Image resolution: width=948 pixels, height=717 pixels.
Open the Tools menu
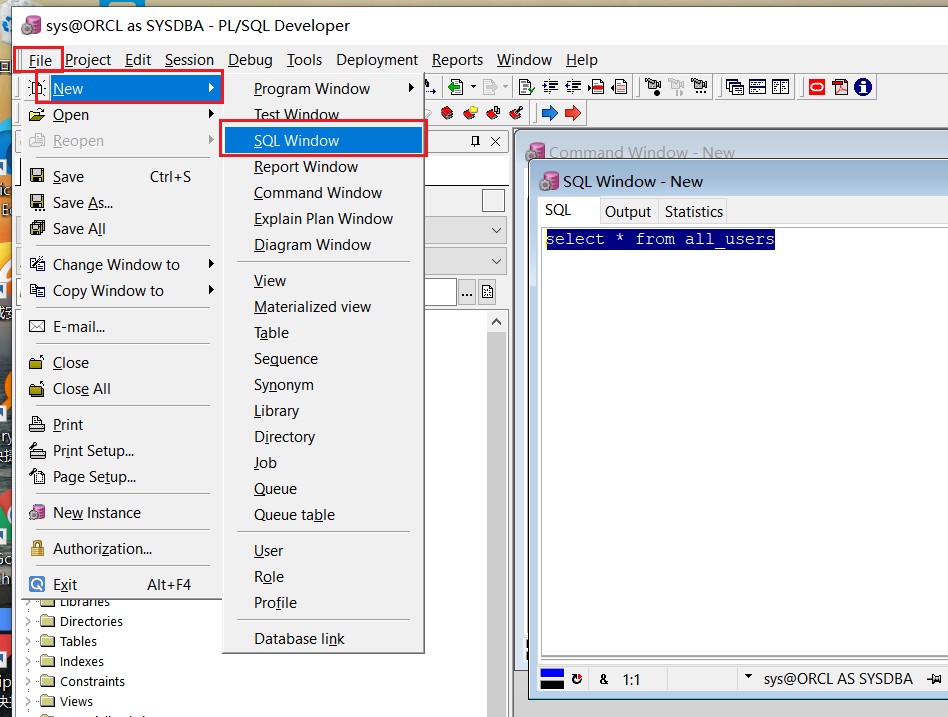click(x=304, y=60)
